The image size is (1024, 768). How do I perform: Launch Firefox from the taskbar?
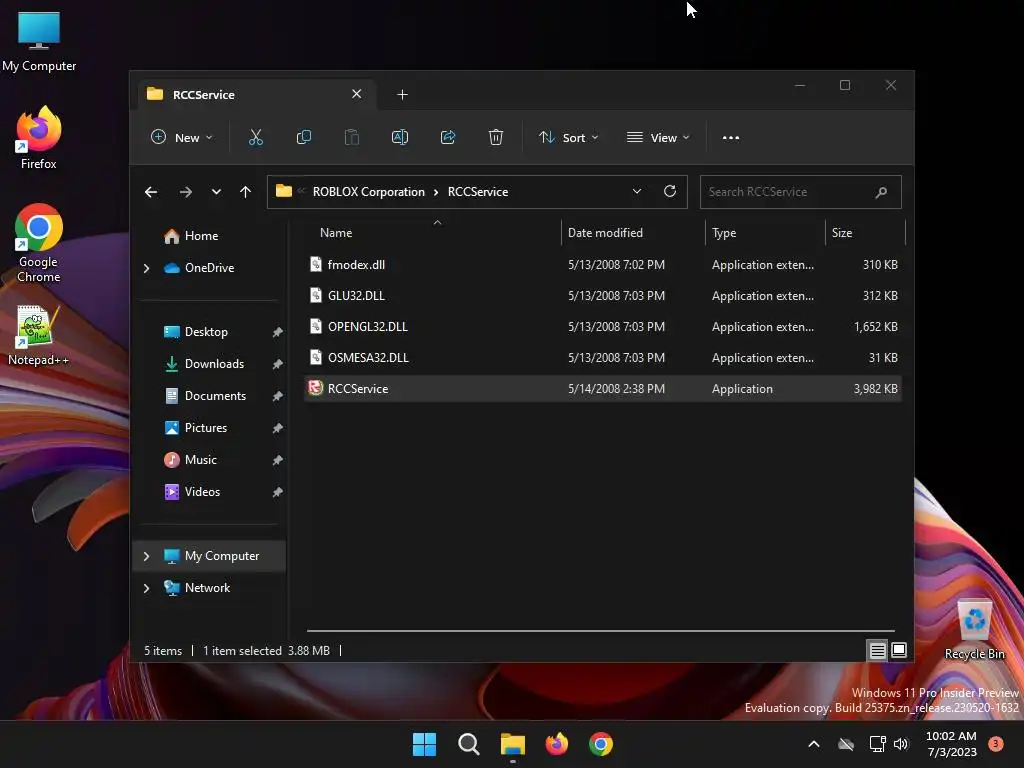click(556, 744)
